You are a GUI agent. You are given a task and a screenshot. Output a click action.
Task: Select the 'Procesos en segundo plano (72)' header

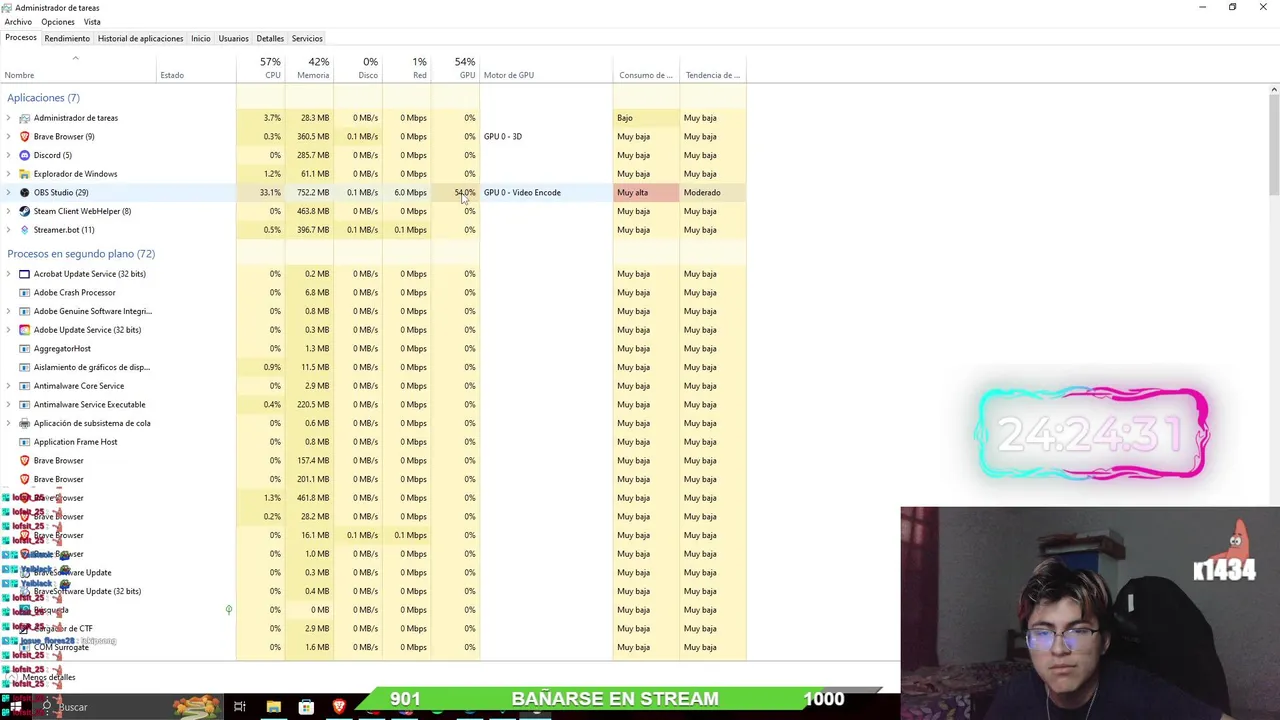click(x=81, y=254)
